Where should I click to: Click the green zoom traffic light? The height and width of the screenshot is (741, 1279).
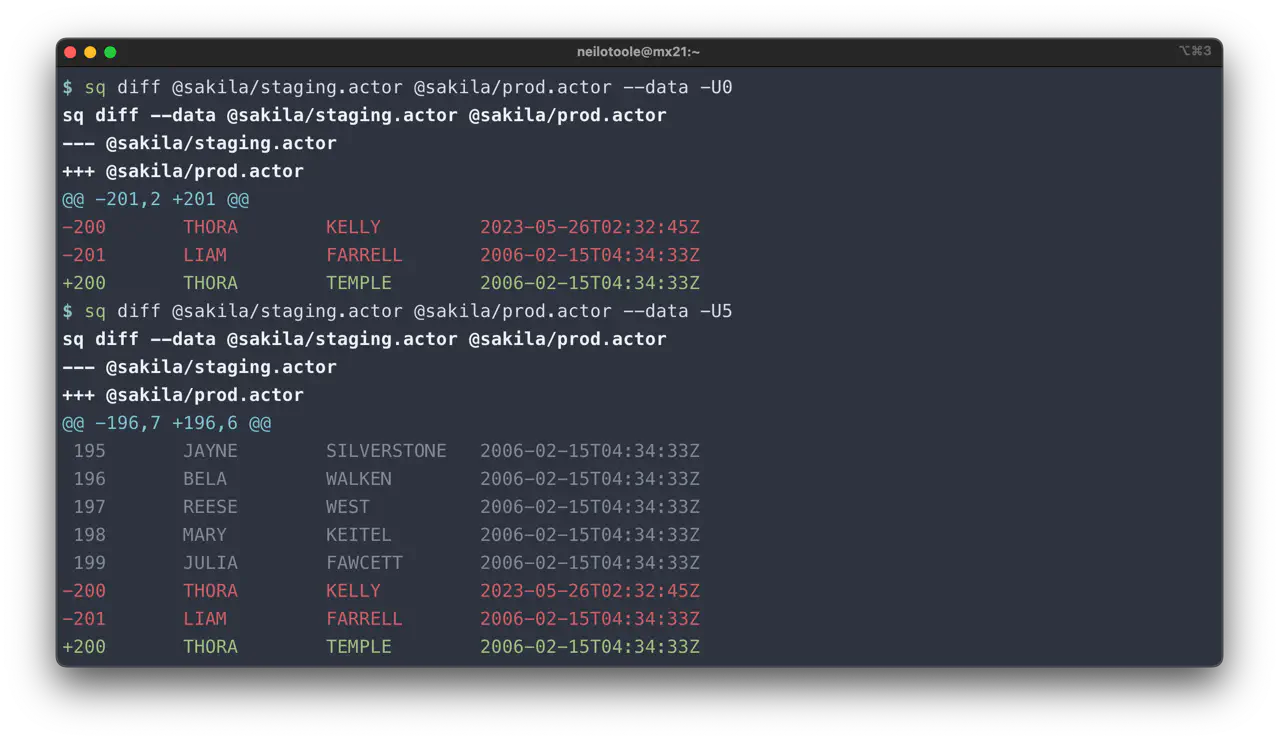pos(110,51)
